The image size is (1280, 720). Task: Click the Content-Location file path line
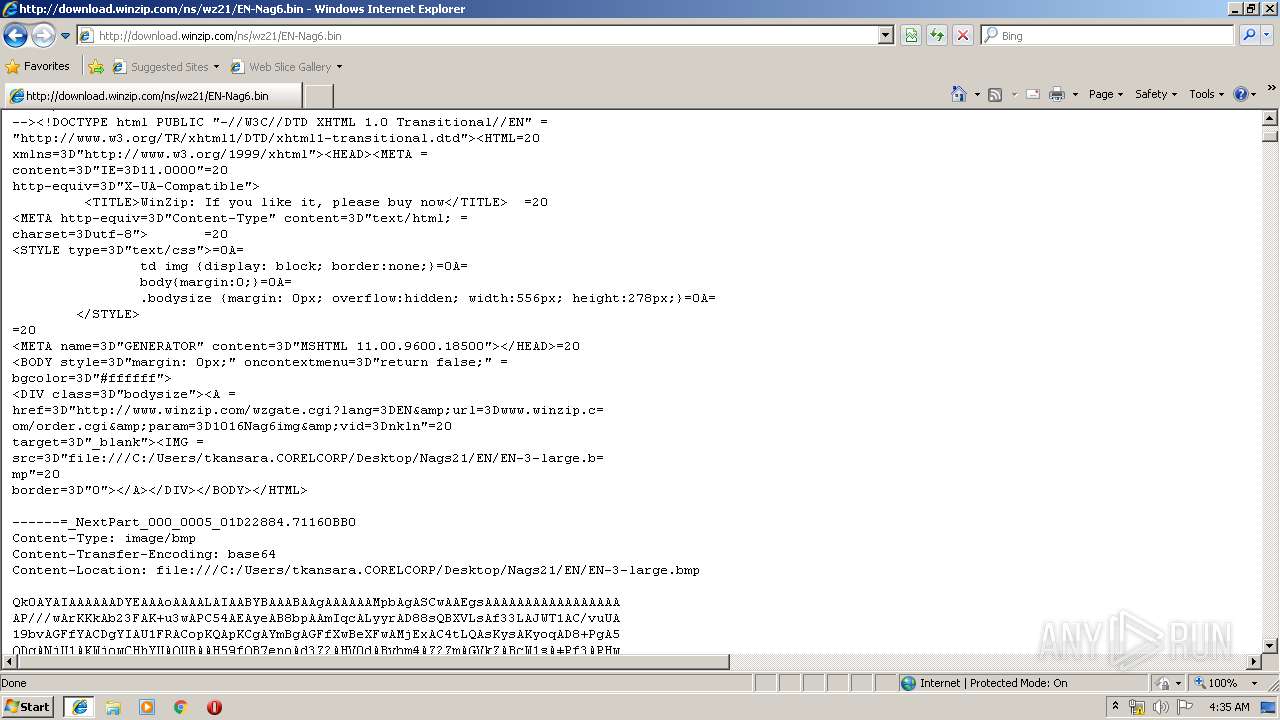[356, 570]
